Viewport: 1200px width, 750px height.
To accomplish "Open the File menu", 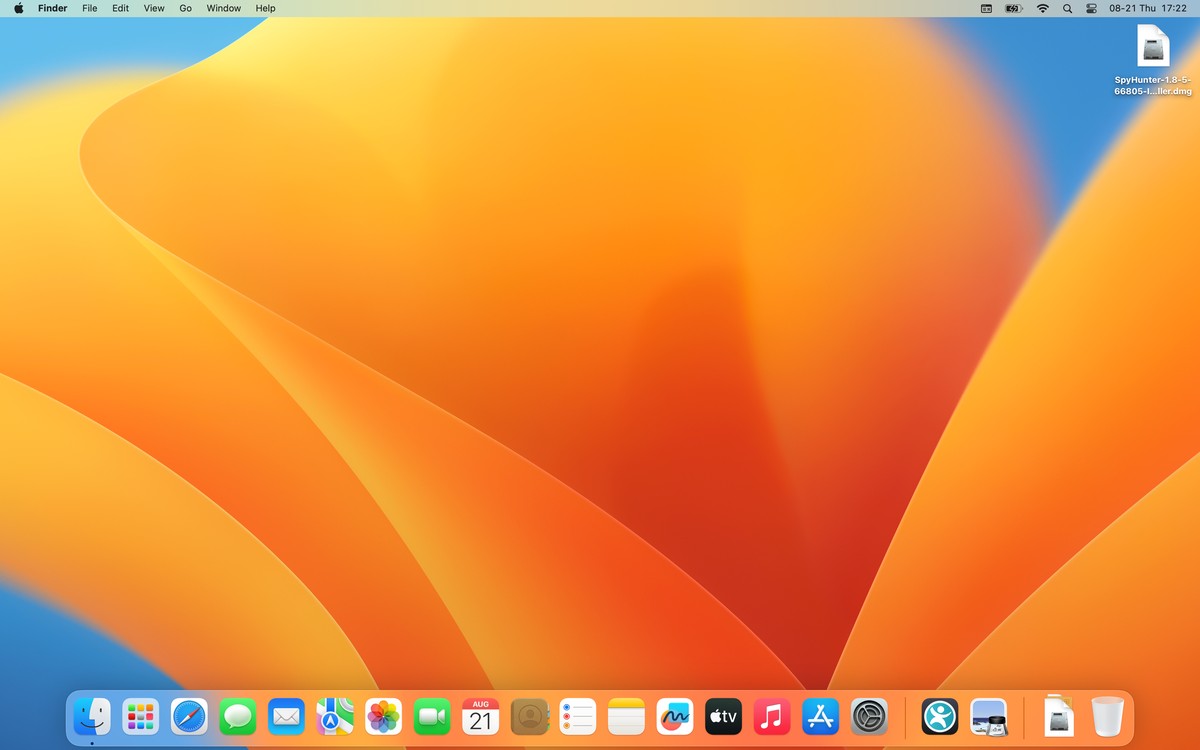I will coord(90,8).
